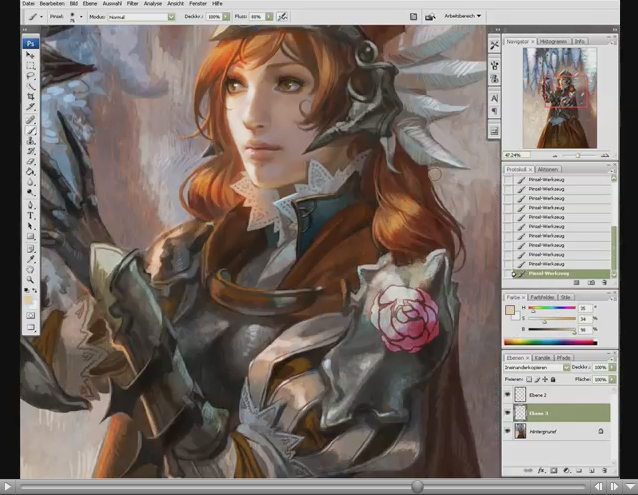Add a layer mask to Ebene 3
Viewport: 638px width, 495px height.
[554, 470]
